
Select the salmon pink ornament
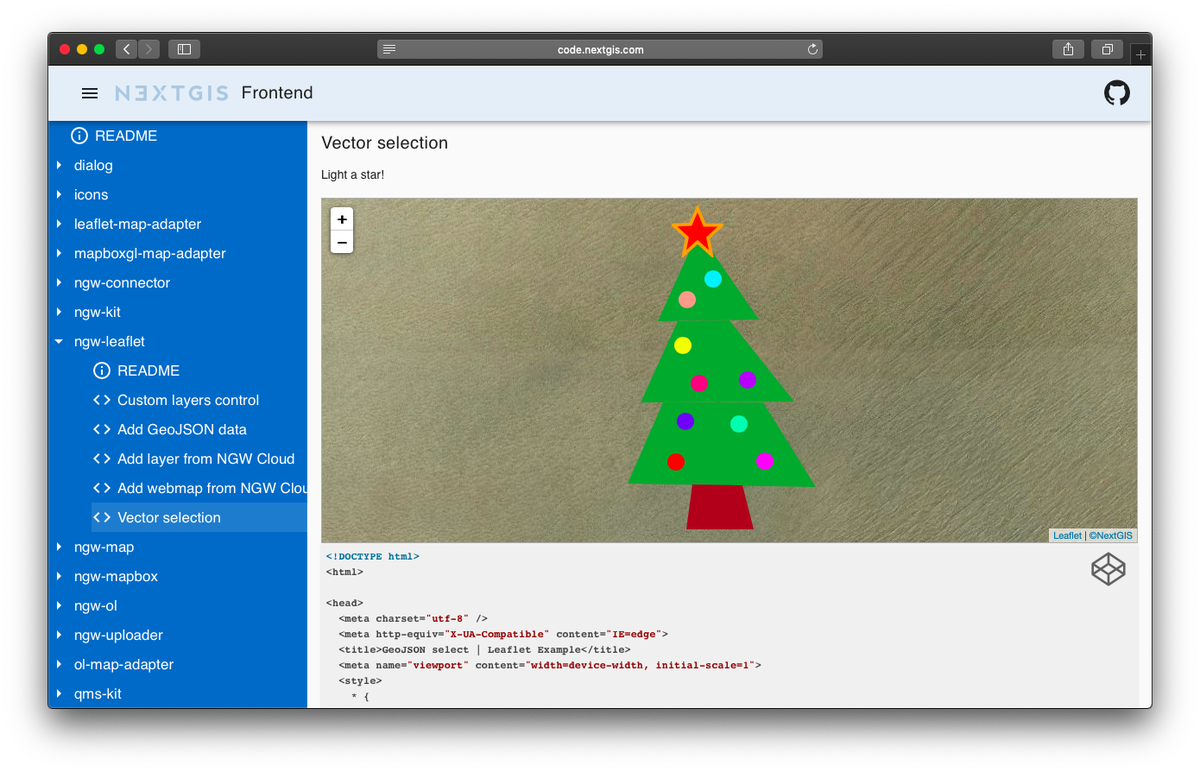coord(687,299)
